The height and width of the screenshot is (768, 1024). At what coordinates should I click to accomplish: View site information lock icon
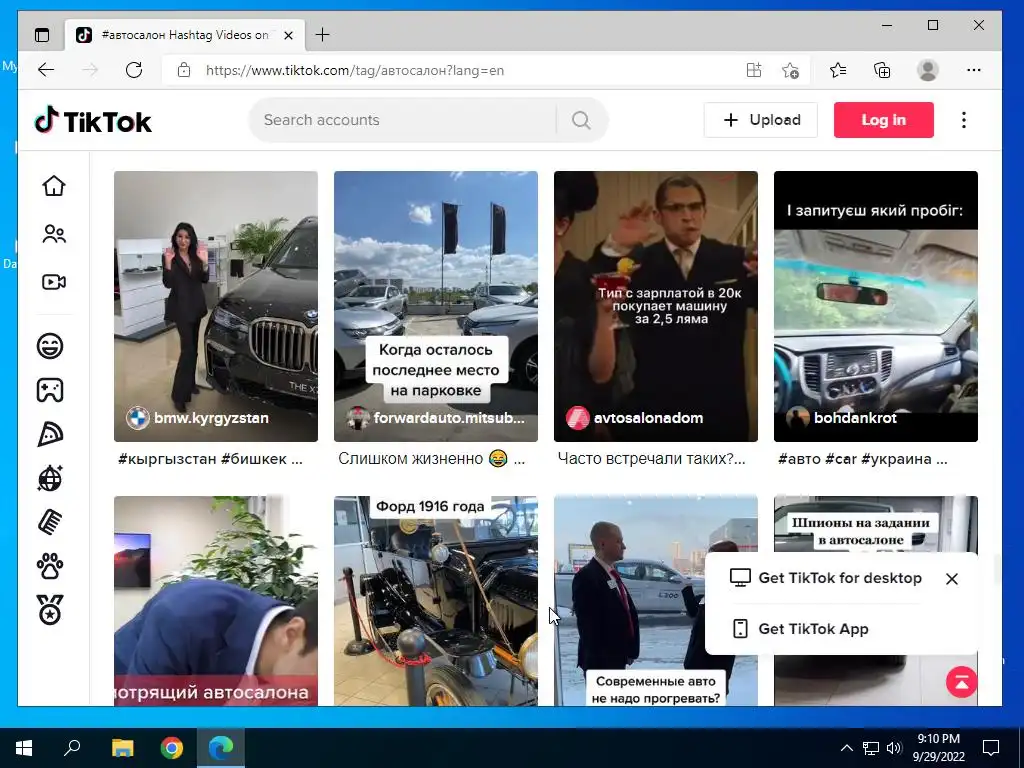pos(184,70)
